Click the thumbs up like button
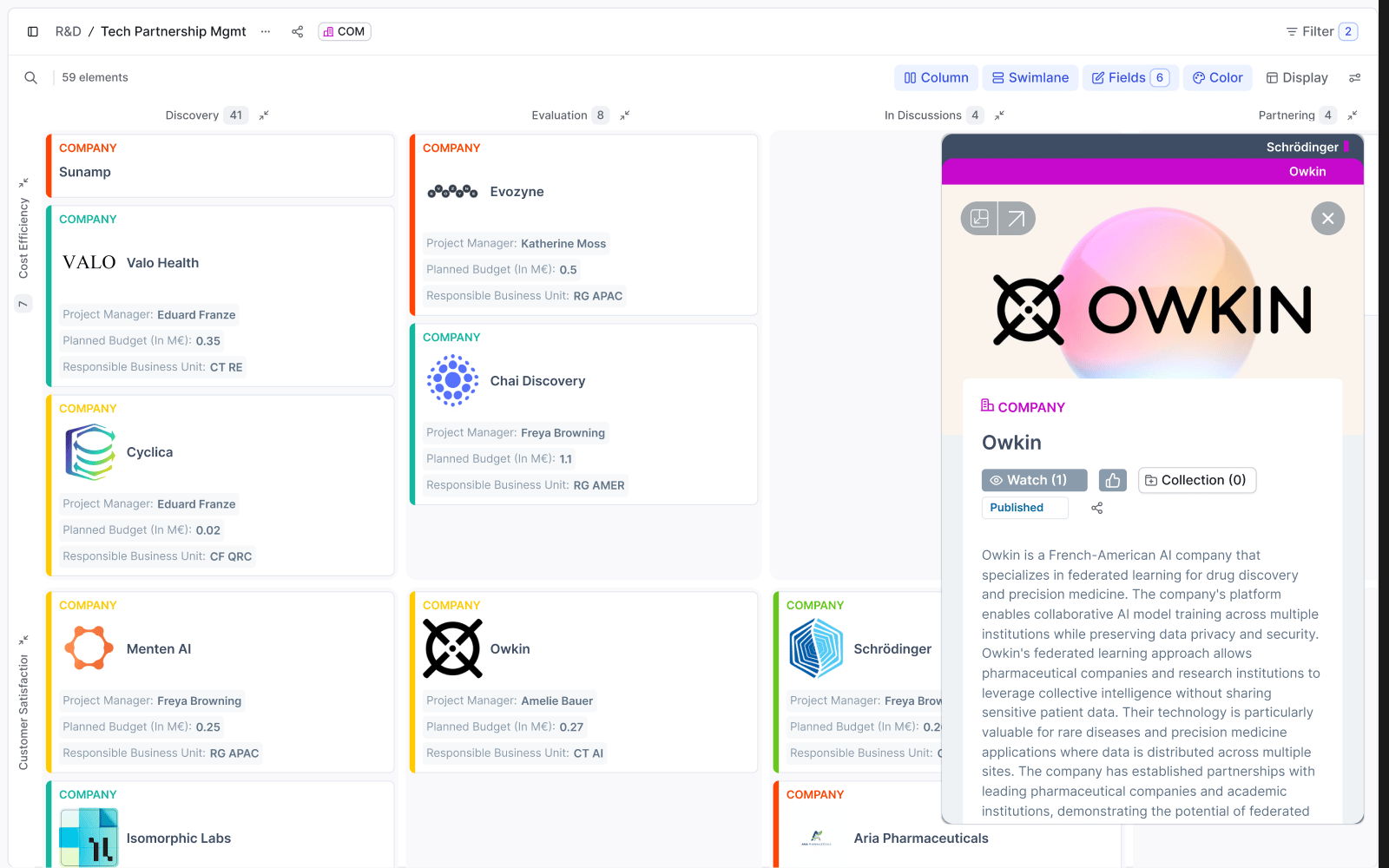This screenshot has height=868, width=1389. 1112,480
